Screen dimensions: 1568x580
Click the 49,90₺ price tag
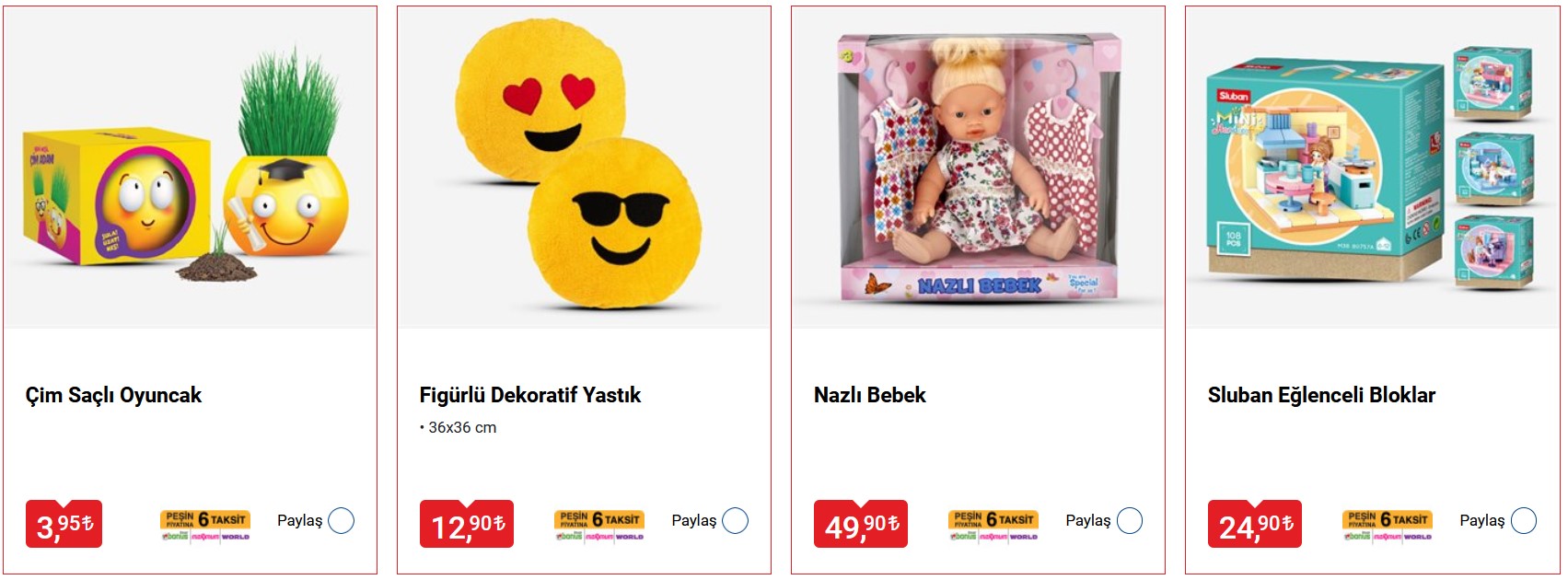tap(861, 524)
